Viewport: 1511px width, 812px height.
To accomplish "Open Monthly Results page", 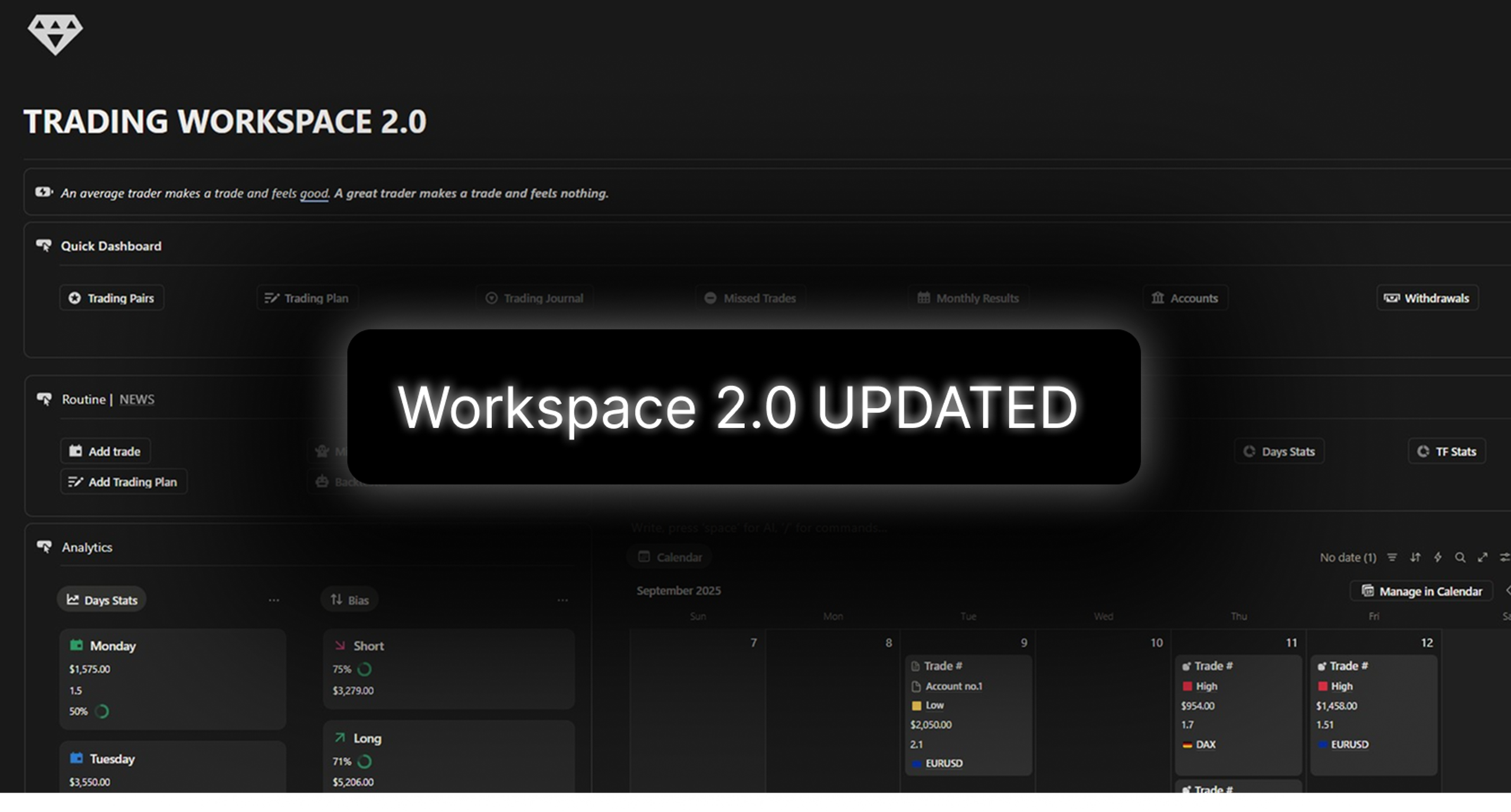I will [x=968, y=298].
